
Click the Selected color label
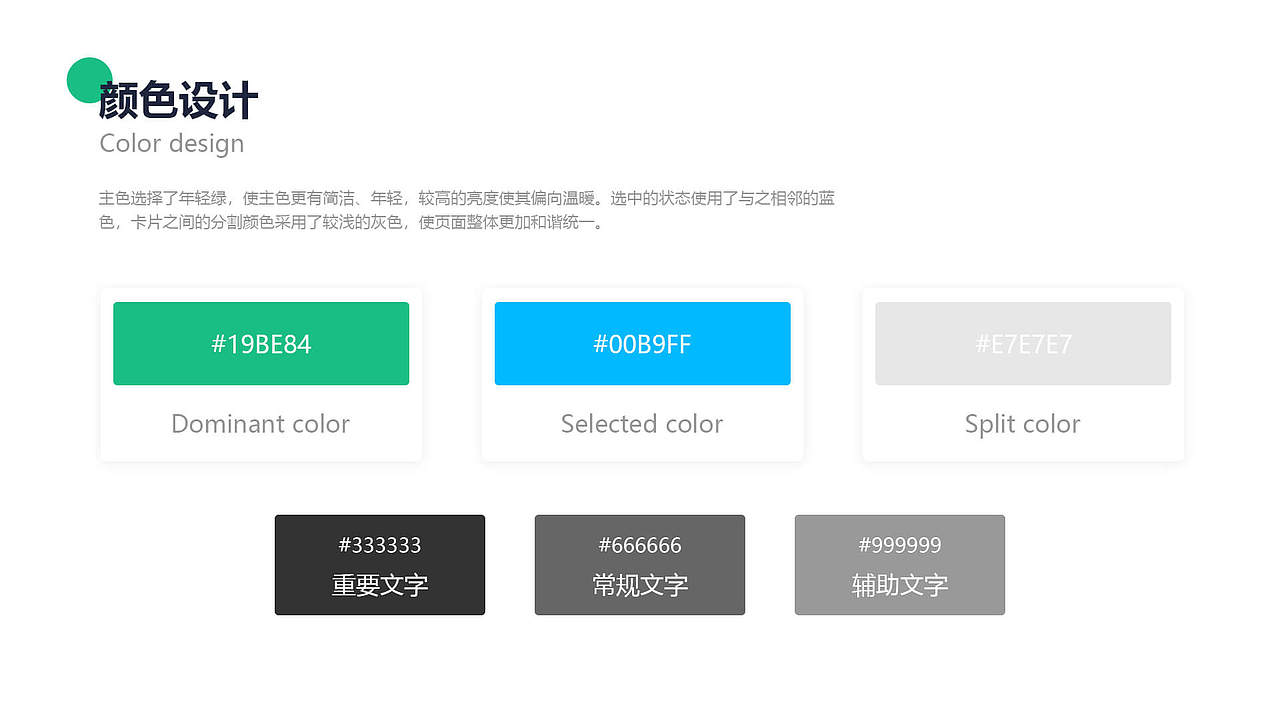tap(642, 424)
